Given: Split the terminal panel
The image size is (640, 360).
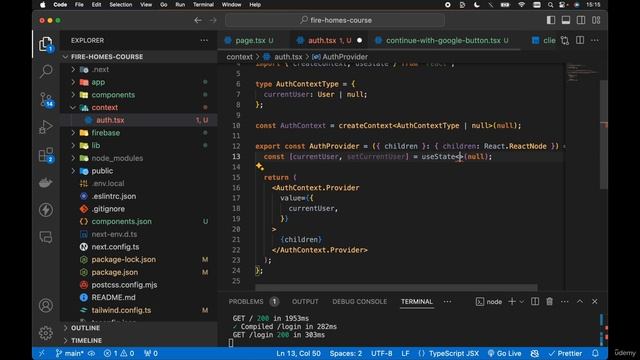Looking at the screenshot, I should tap(535, 302).
